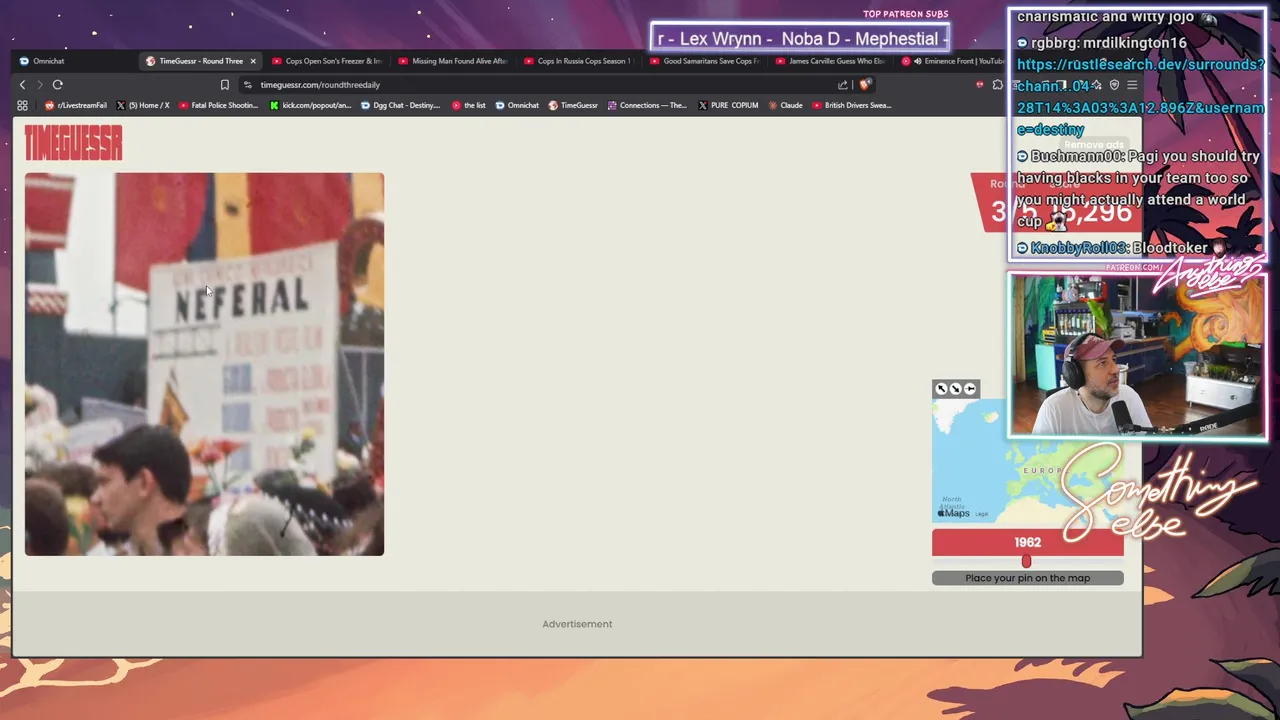Image resolution: width=1280 pixels, height=720 pixels.
Task: Click the 1962 year display field
Action: (x=1027, y=542)
